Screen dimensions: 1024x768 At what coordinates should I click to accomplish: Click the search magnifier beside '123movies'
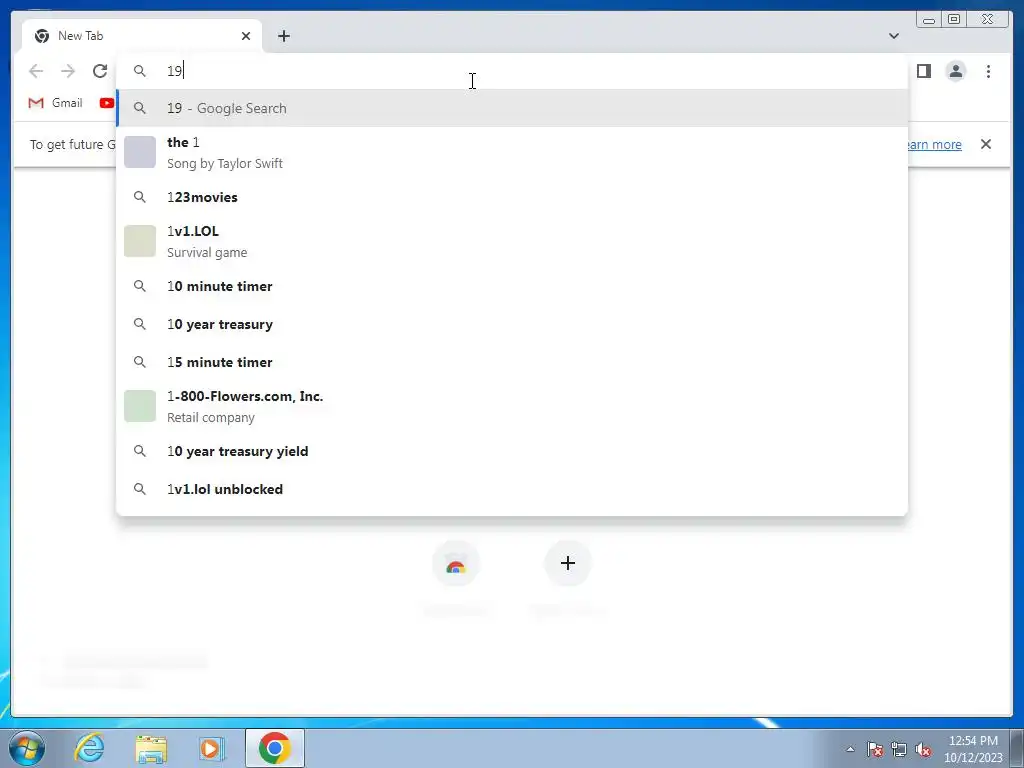pyautogui.click(x=140, y=197)
